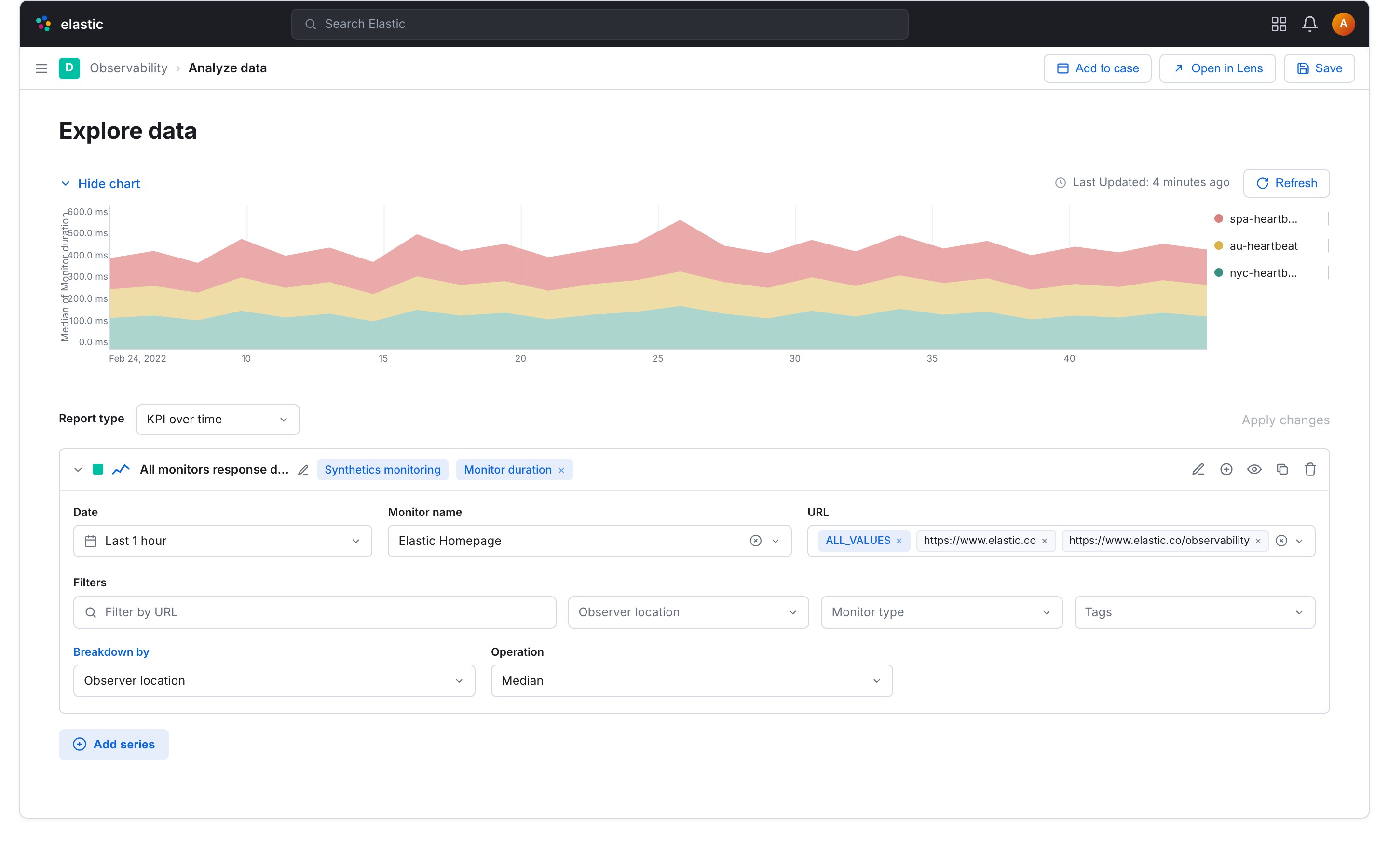Expand the URL values dropdown arrow
Viewport: 1389px width, 868px height.
pyautogui.click(x=1299, y=541)
